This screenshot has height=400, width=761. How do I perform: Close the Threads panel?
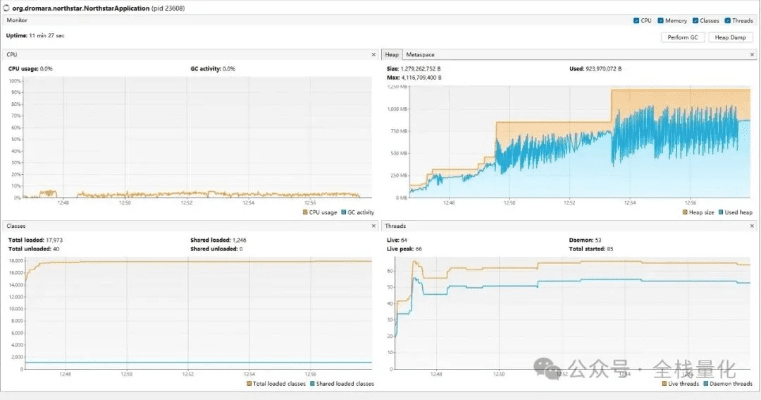click(752, 227)
